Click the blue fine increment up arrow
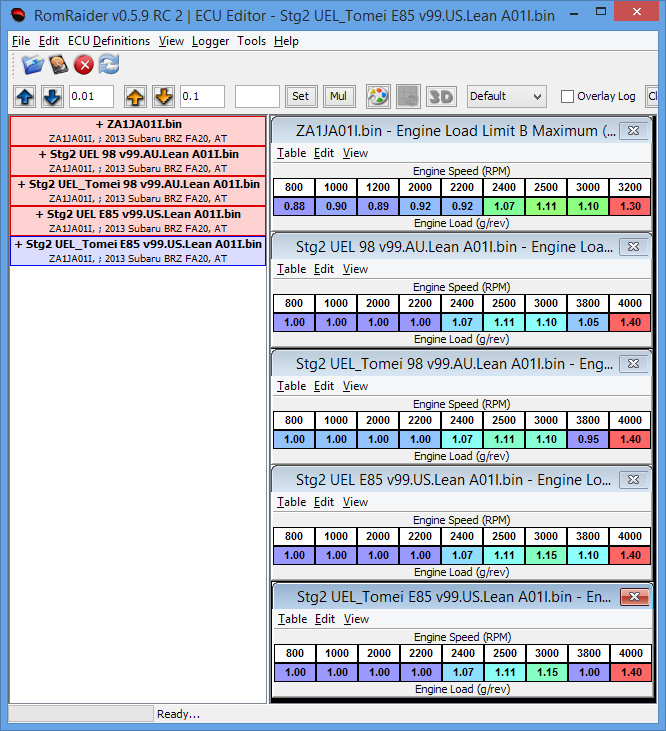Image resolution: width=666 pixels, height=731 pixels. (25, 97)
